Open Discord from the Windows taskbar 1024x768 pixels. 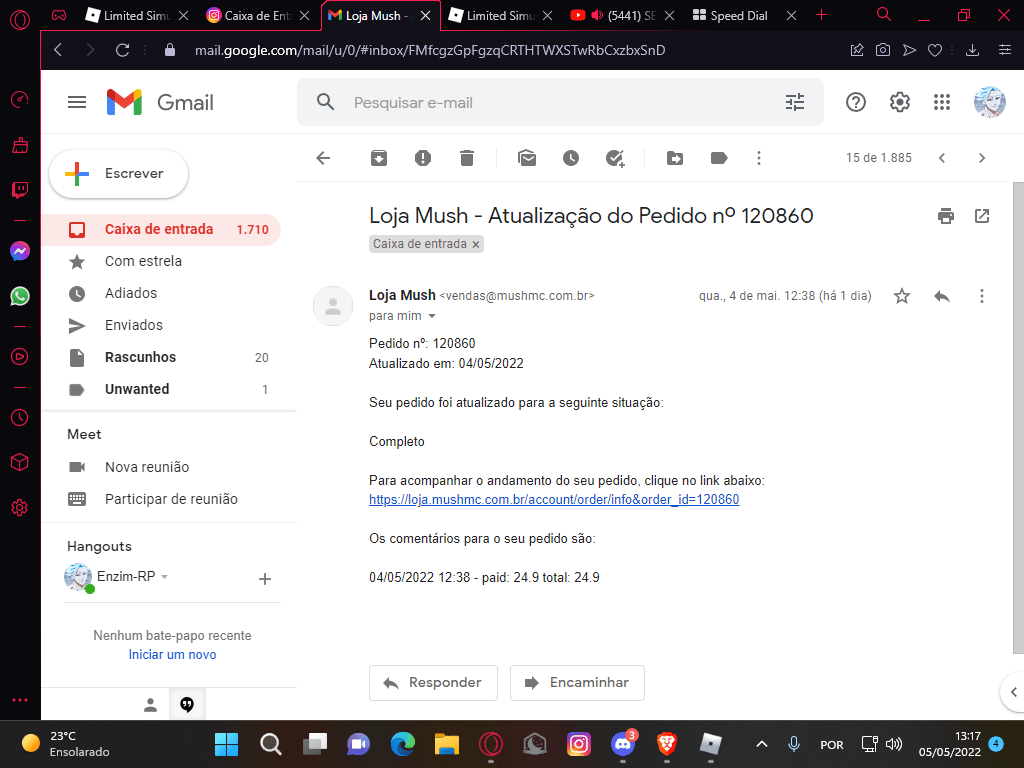pos(622,744)
